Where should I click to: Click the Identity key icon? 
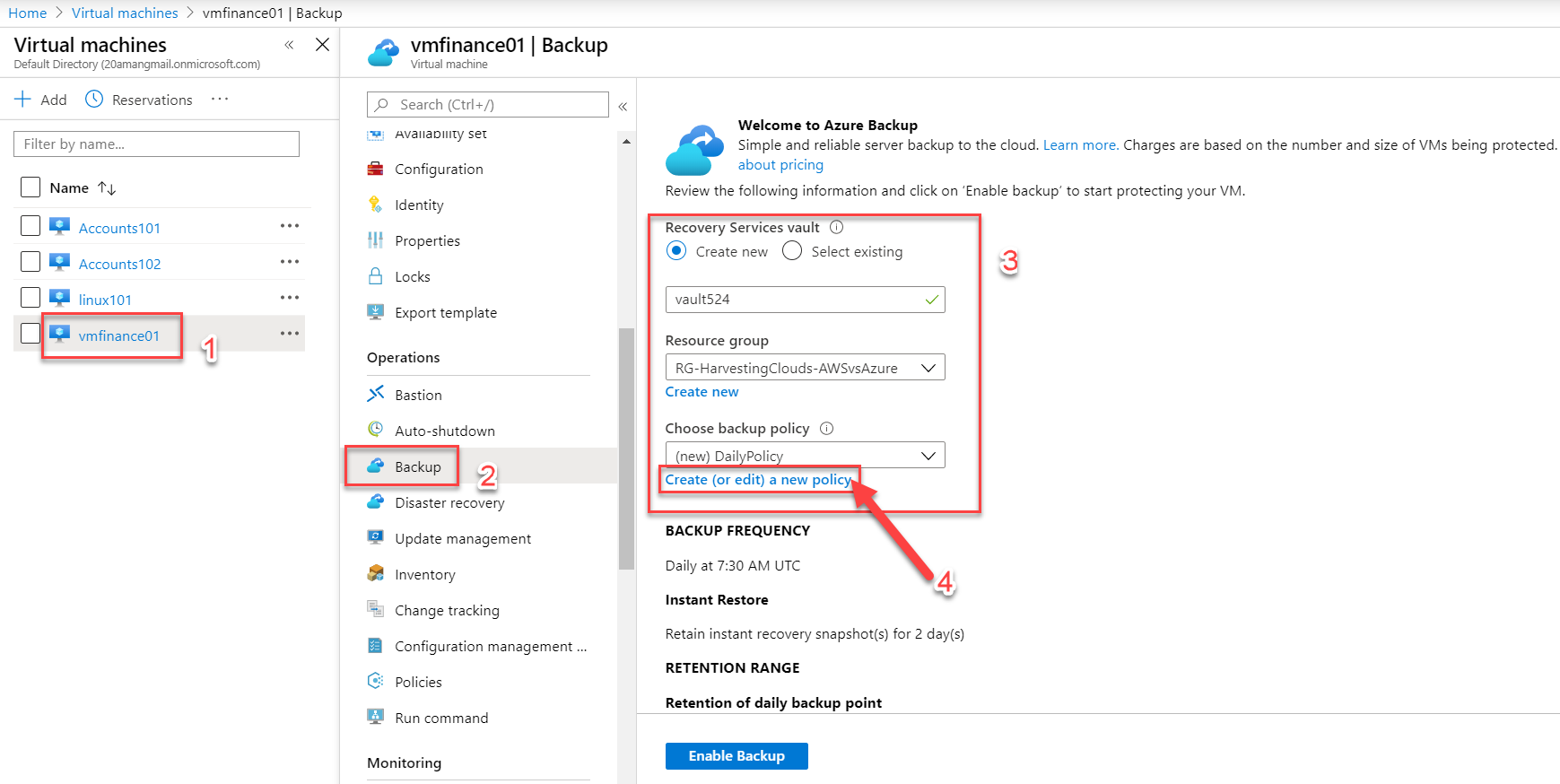point(376,205)
